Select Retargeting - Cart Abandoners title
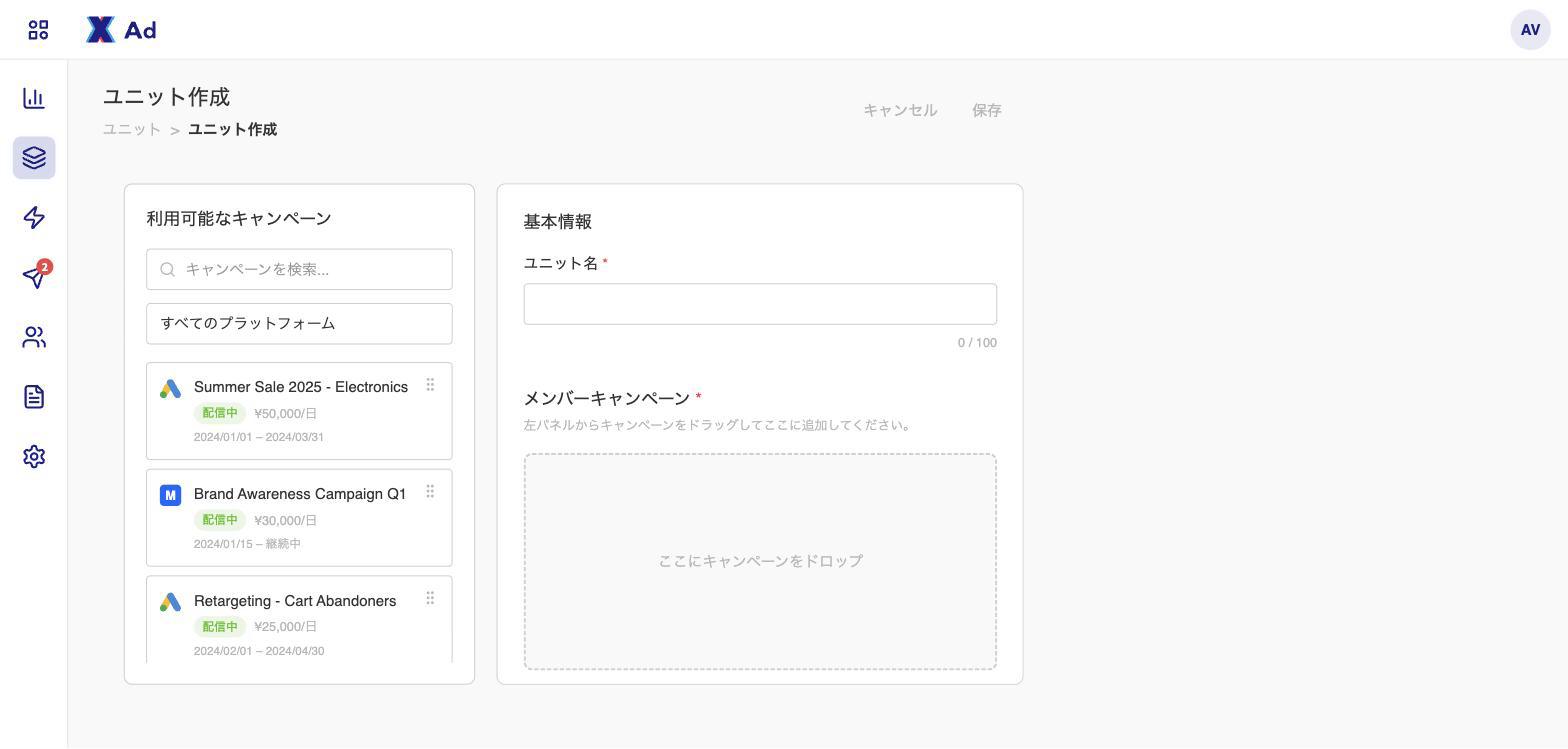Viewport: 1568px width, 749px height. (295, 601)
